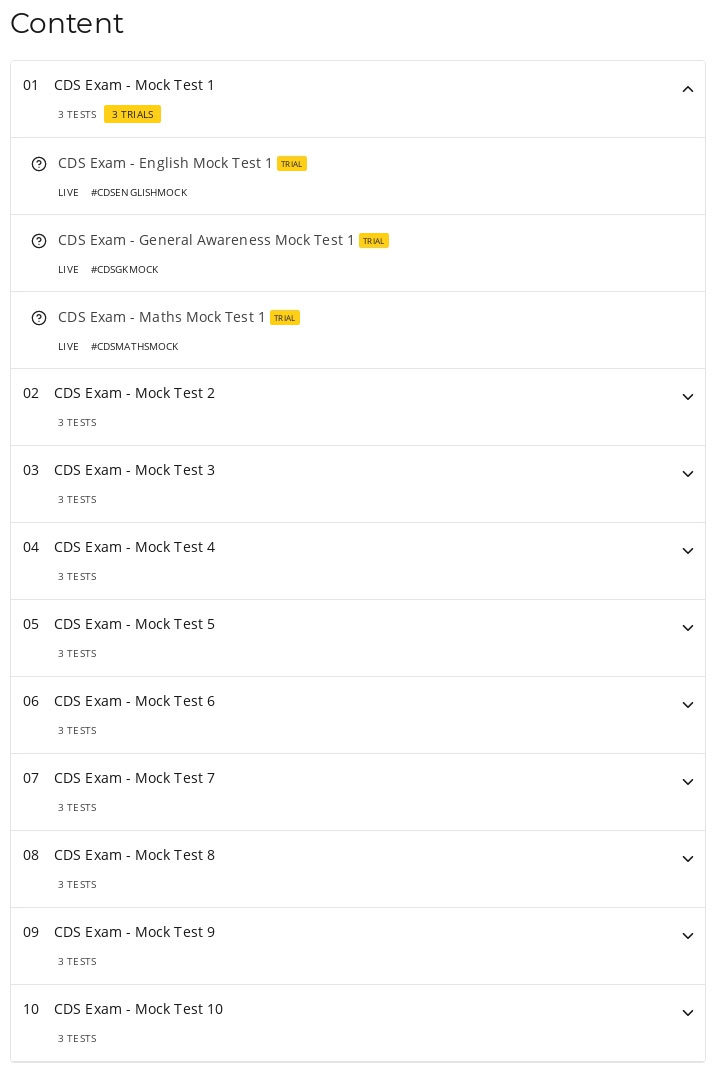Open CDS Exam - Maths Mock Test 1

161,317
